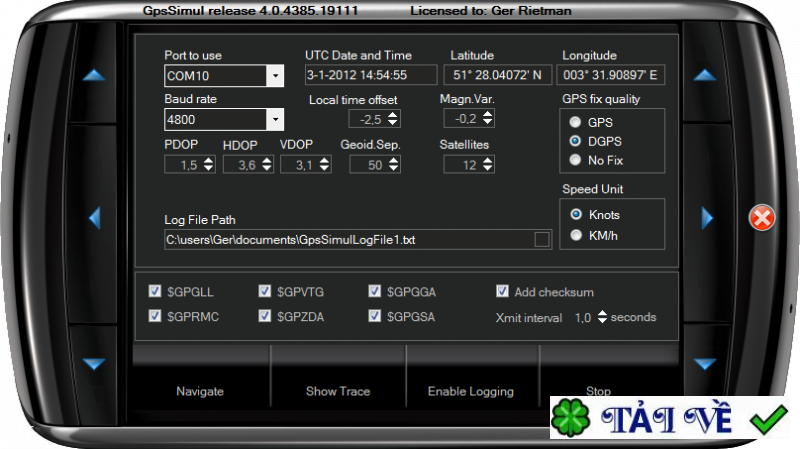
Task: Select the DGPS radio button
Action: [575, 141]
